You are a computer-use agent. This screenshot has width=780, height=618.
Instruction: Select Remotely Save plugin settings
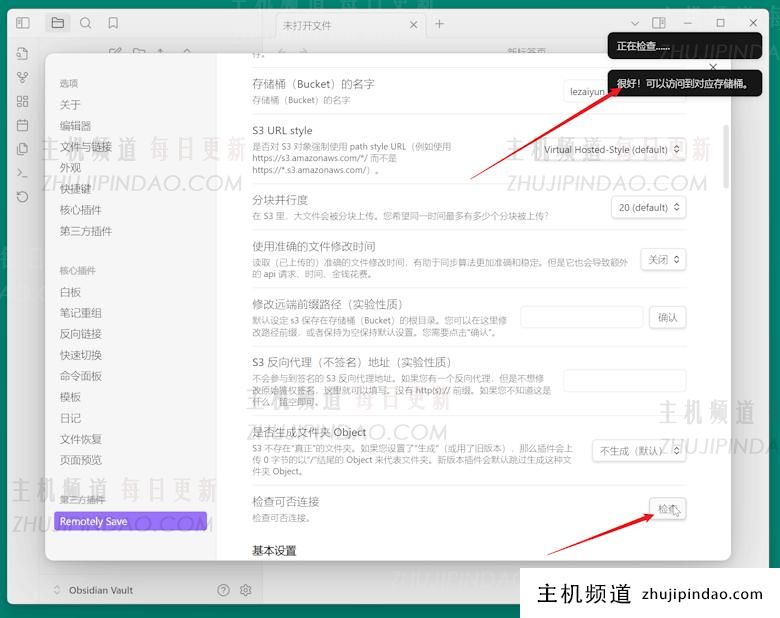[x=130, y=521]
